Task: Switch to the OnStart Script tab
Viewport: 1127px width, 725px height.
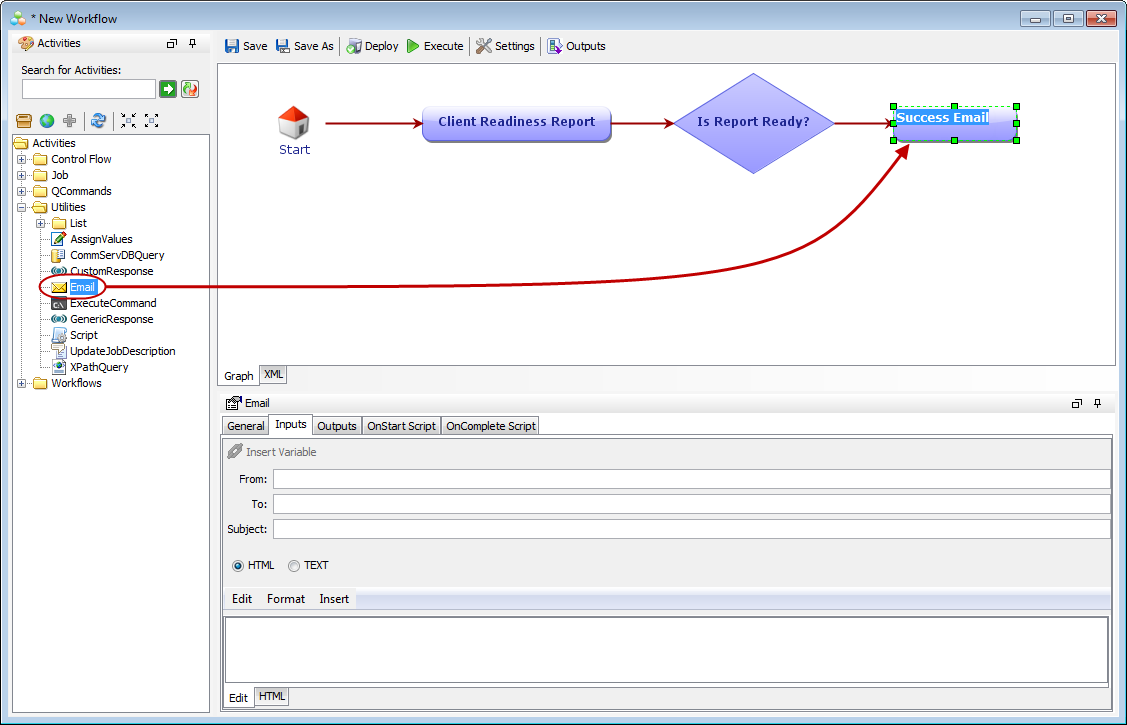Action: point(401,426)
